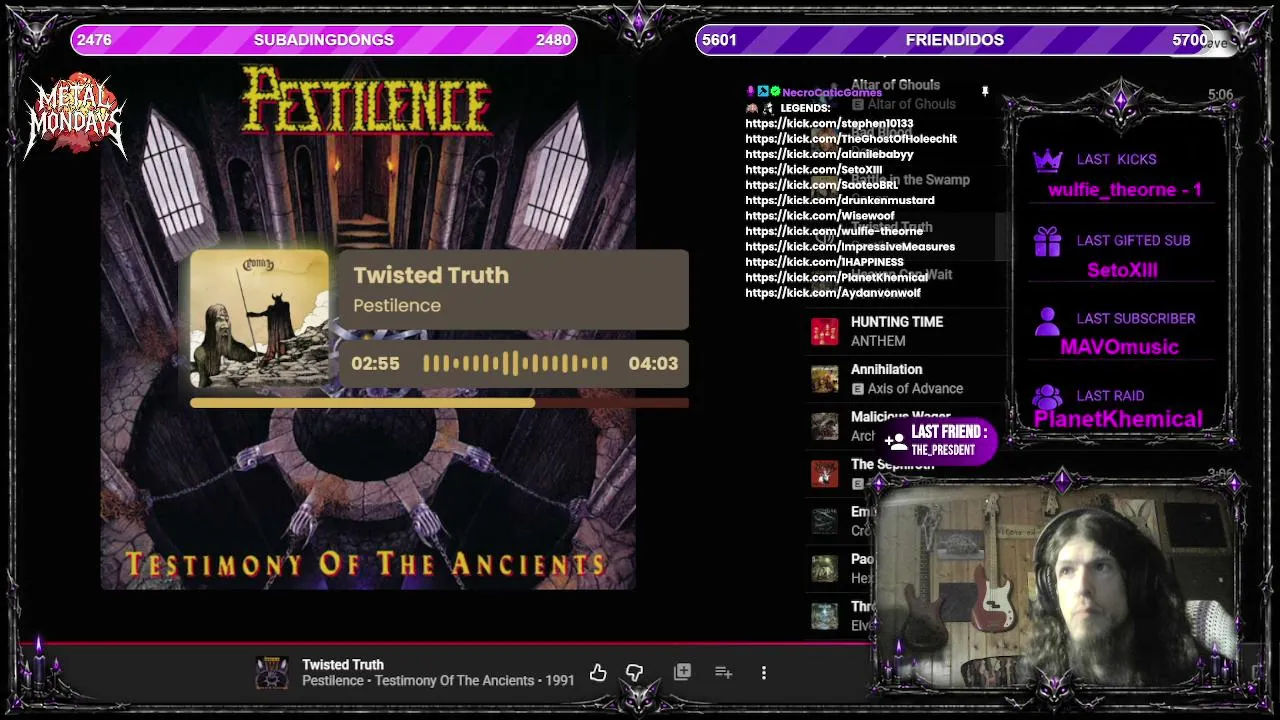The image size is (1280, 720).
Task: Open the Annihilation track thumbnail
Action: click(825, 379)
